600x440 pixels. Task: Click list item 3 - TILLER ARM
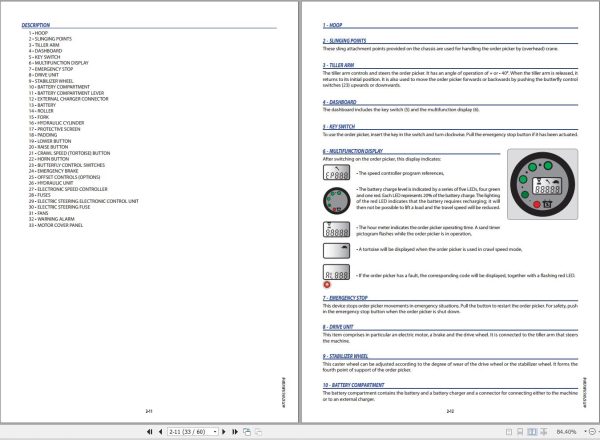pos(44,45)
